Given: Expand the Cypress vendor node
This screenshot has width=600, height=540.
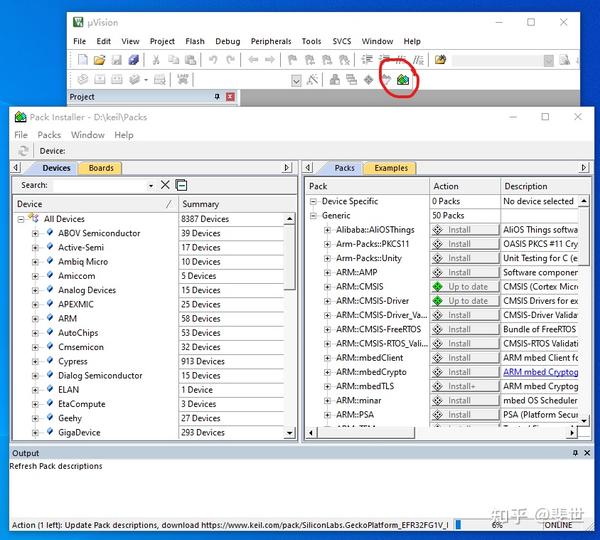Looking at the screenshot, I should 35,362.
